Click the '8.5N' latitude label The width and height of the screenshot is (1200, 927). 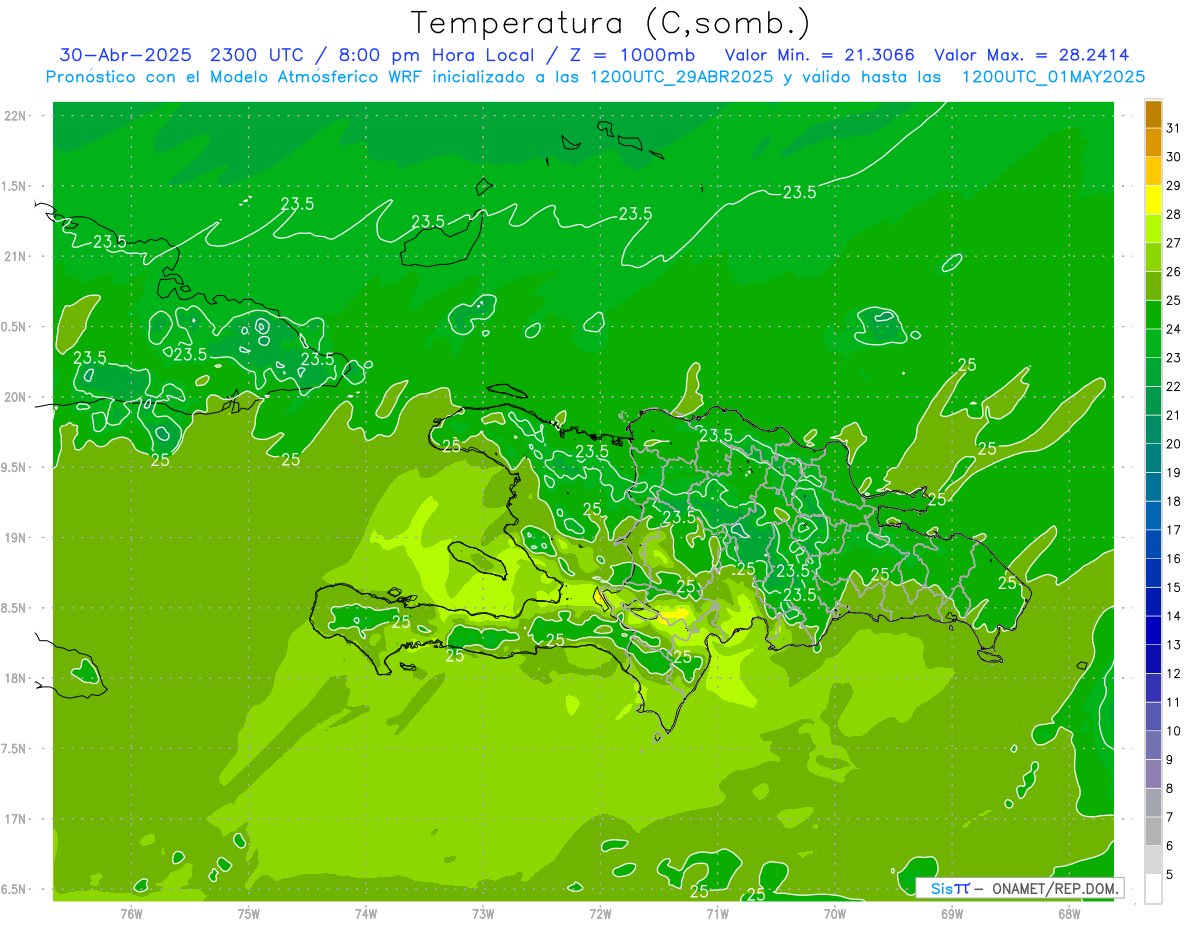[15, 608]
